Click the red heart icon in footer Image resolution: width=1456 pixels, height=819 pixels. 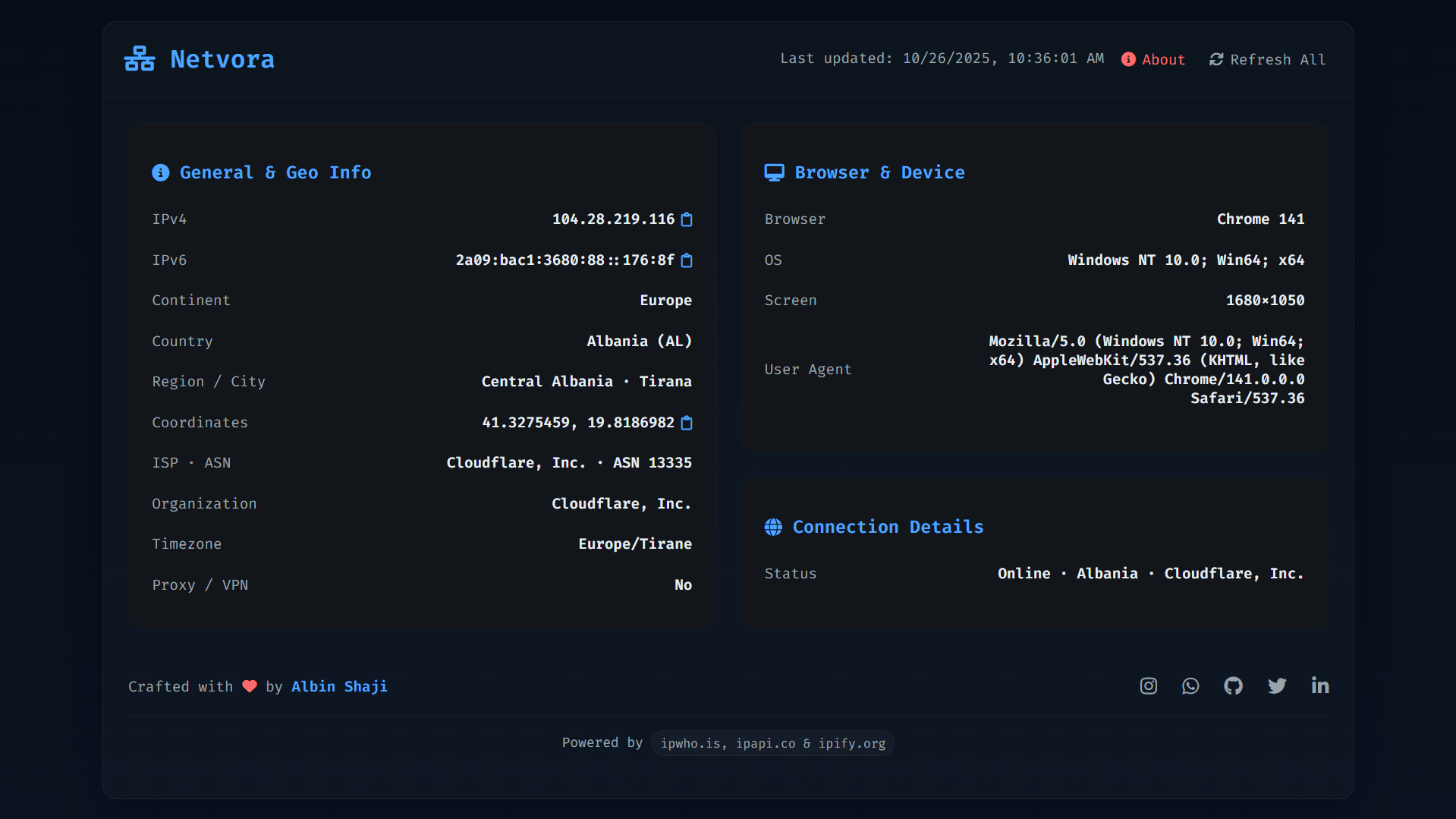[250, 686]
